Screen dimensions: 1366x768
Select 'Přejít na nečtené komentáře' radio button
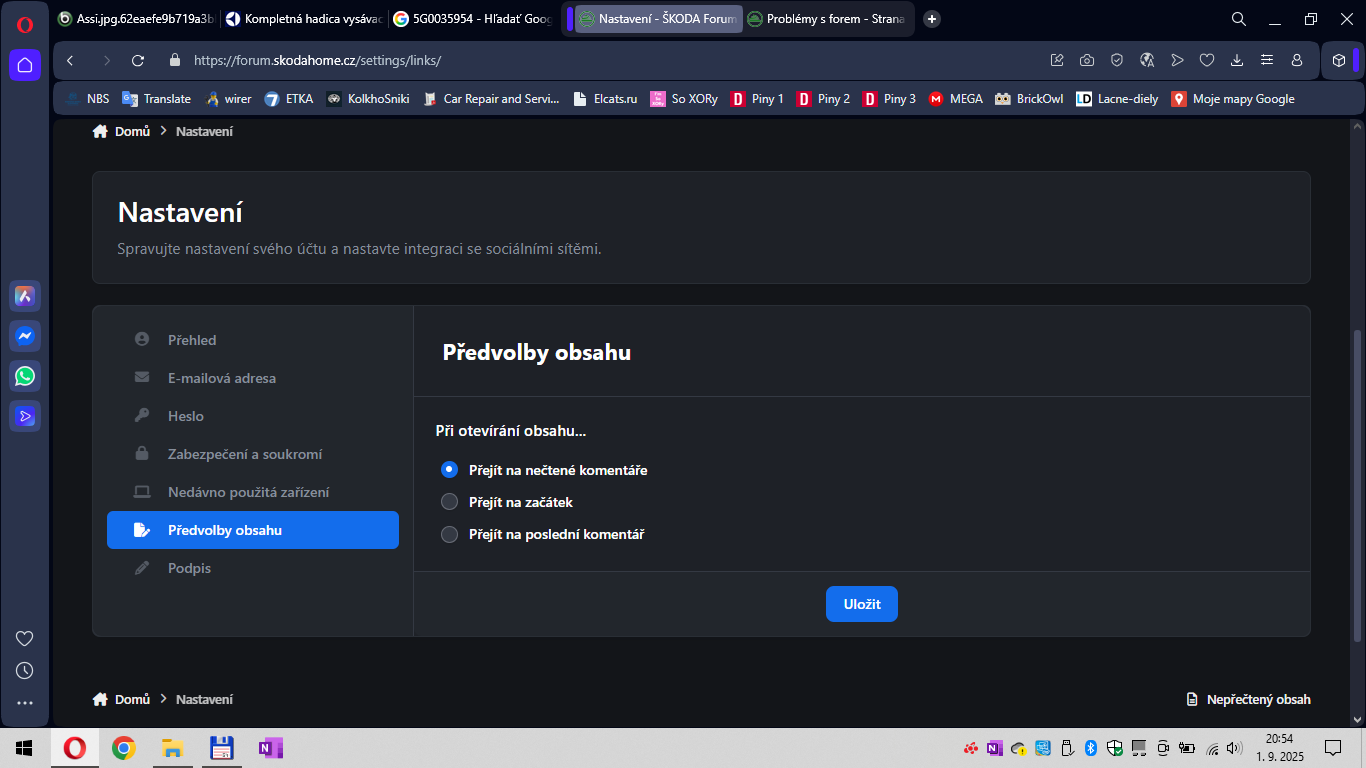tap(449, 469)
